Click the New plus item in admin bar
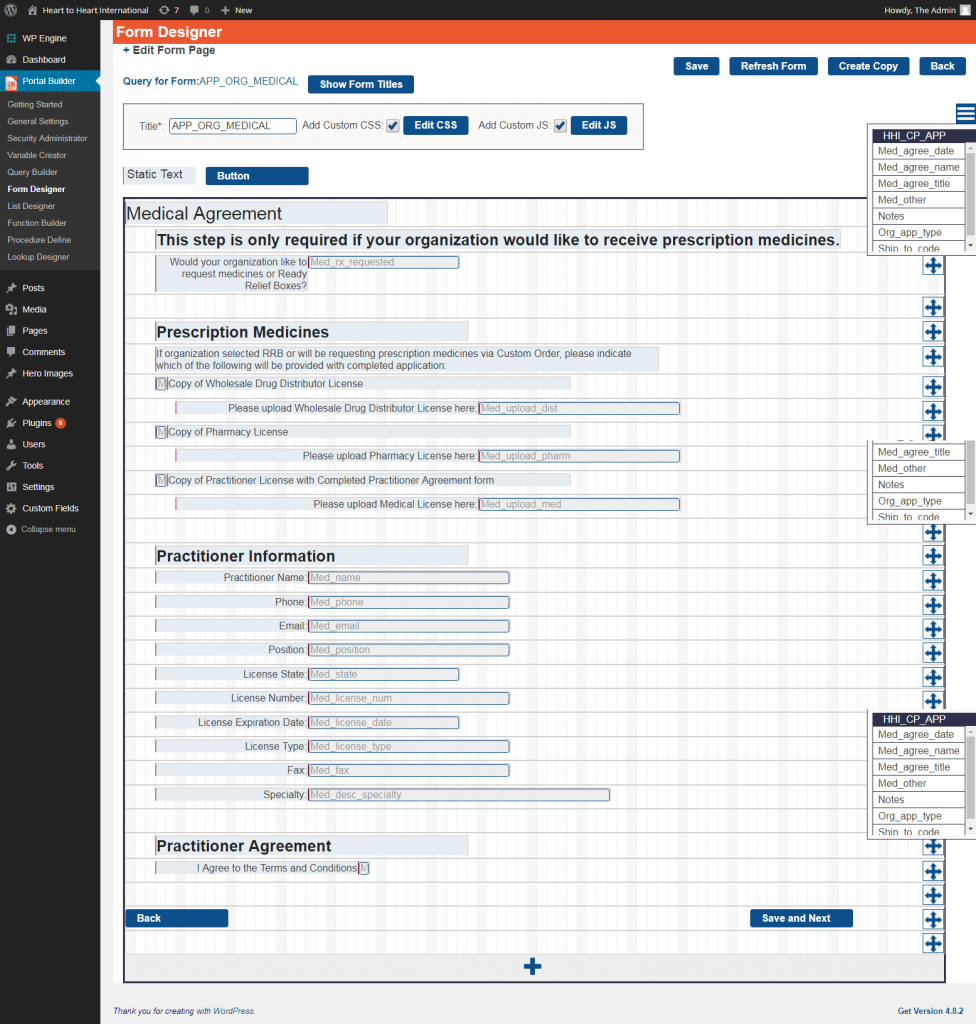Image resolution: width=976 pixels, height=1024 pixels. click(x=236, y=10)
